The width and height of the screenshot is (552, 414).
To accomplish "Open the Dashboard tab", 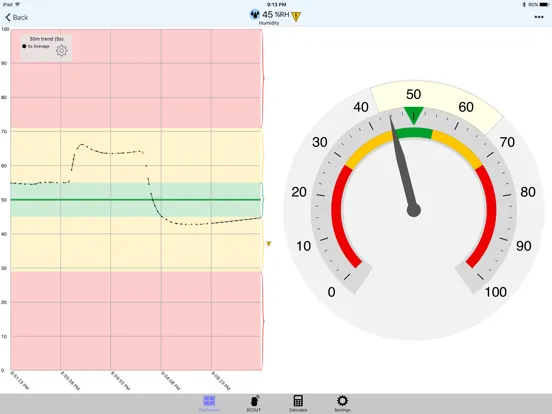I will click(209, 403).
